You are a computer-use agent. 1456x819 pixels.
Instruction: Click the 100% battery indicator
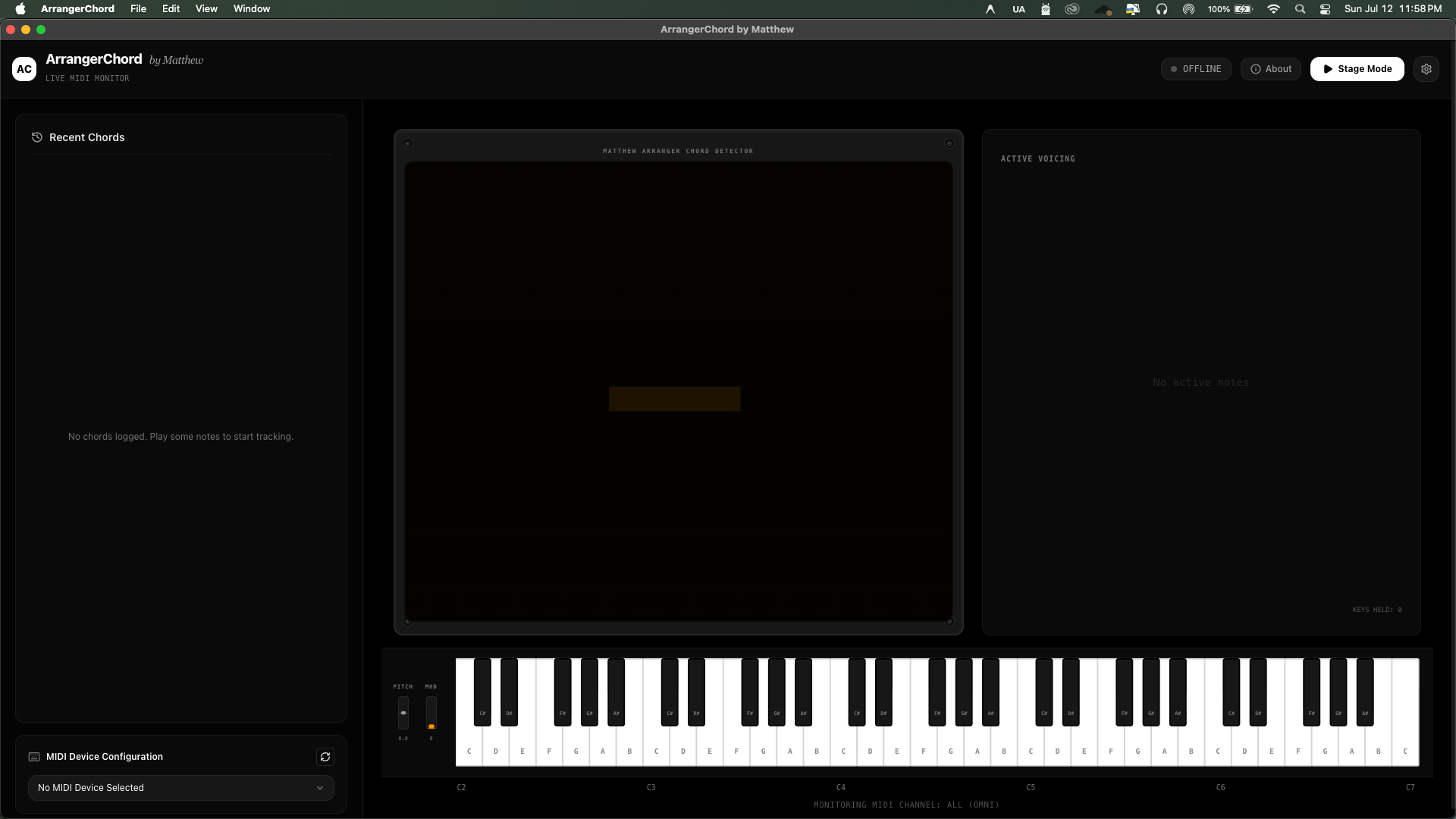[x=1230, y=9]
